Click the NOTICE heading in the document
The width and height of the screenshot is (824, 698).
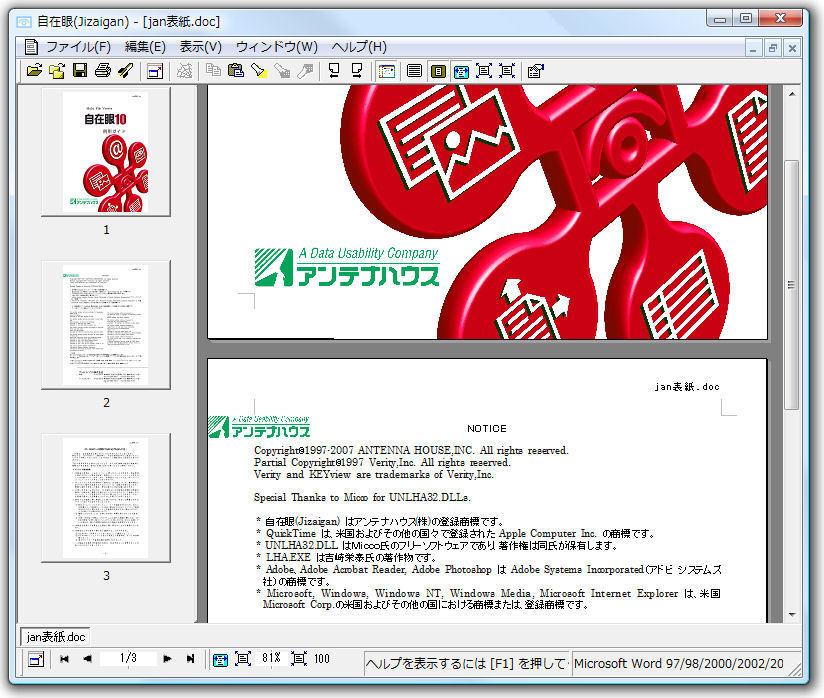click(x=487, y=428)
